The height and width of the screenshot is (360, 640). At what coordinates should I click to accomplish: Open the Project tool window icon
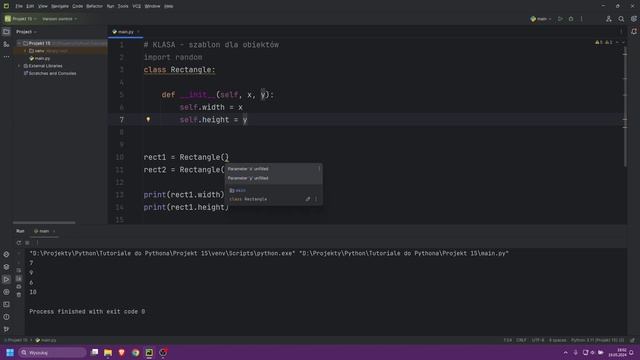(6, 32)
